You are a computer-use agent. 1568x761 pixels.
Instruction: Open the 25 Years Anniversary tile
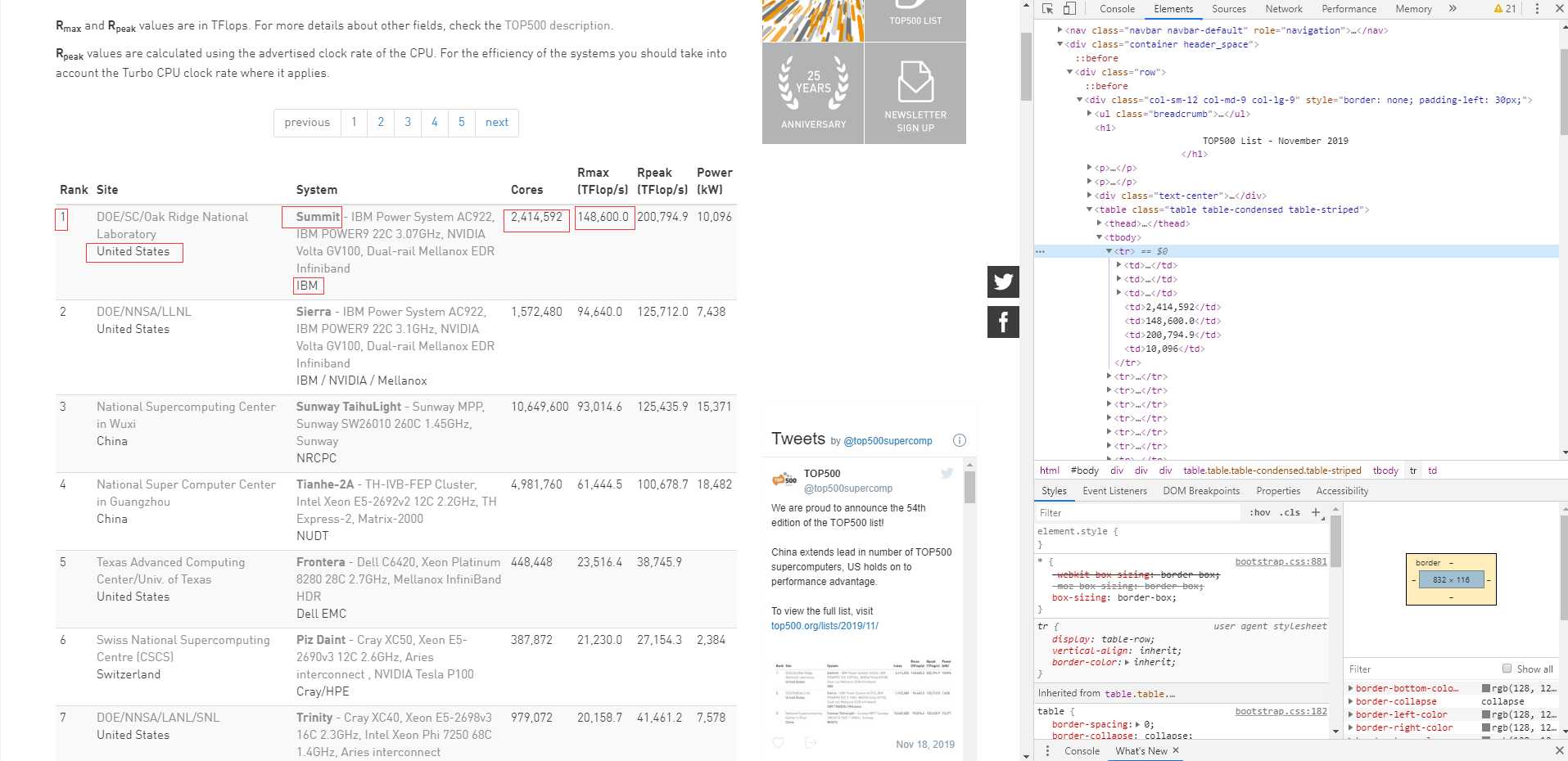[813, 93]
